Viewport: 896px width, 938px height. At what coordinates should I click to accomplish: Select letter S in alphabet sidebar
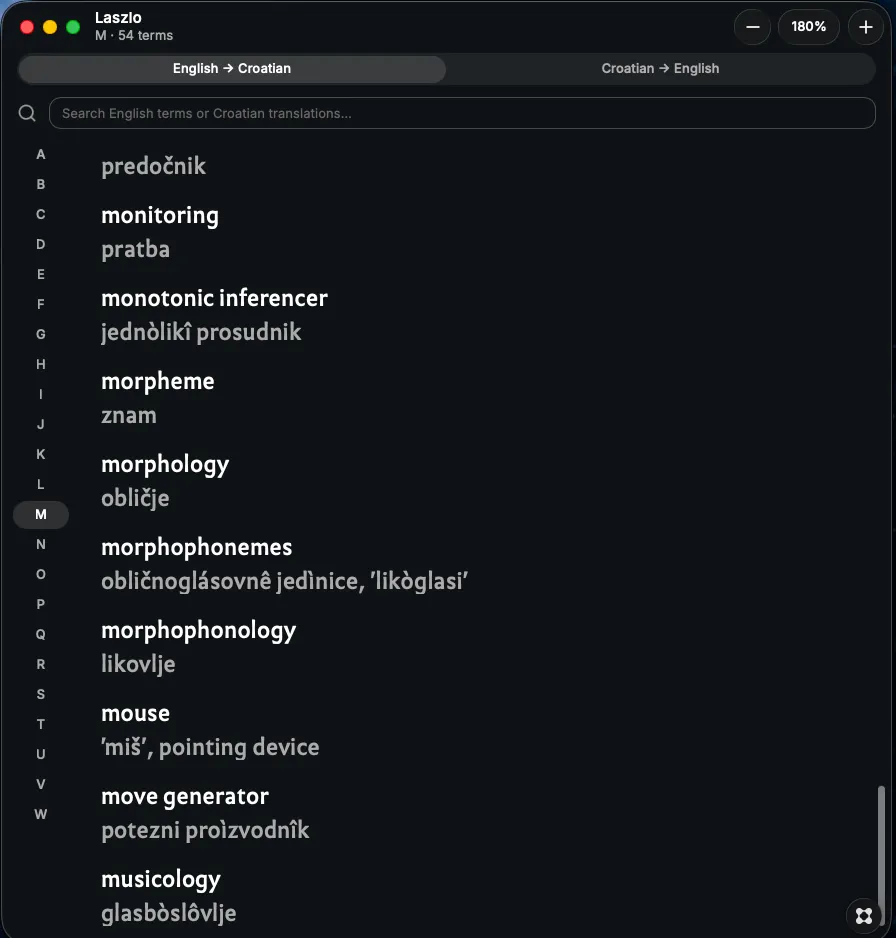[x=41, y=695]
